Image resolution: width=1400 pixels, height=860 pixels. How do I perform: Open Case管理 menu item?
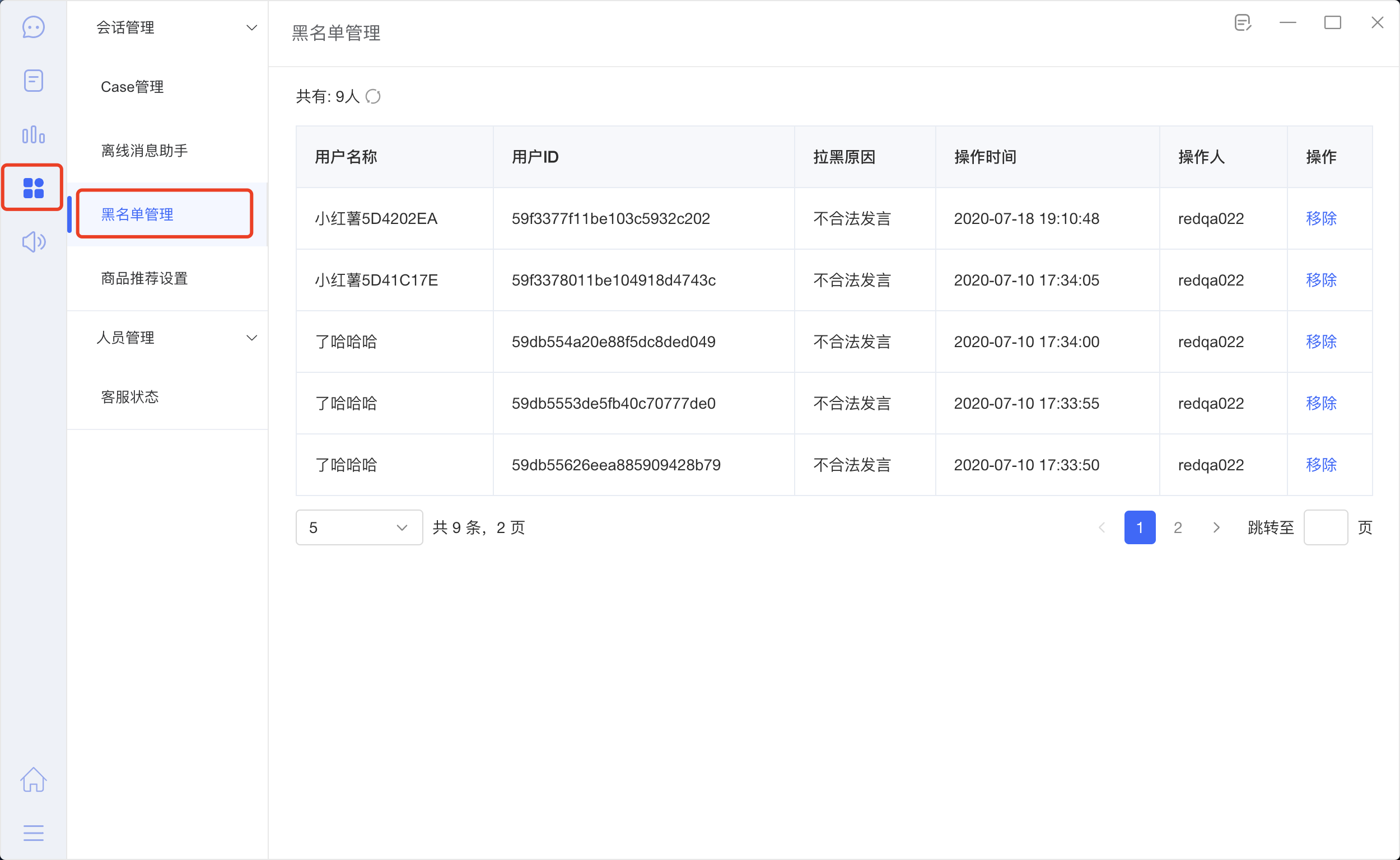click(x=132, y=87)
